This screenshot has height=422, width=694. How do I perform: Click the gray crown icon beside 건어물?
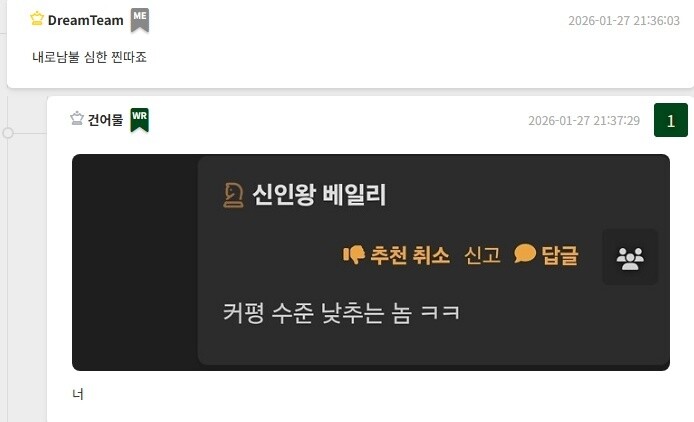click(x=77, y=118)
